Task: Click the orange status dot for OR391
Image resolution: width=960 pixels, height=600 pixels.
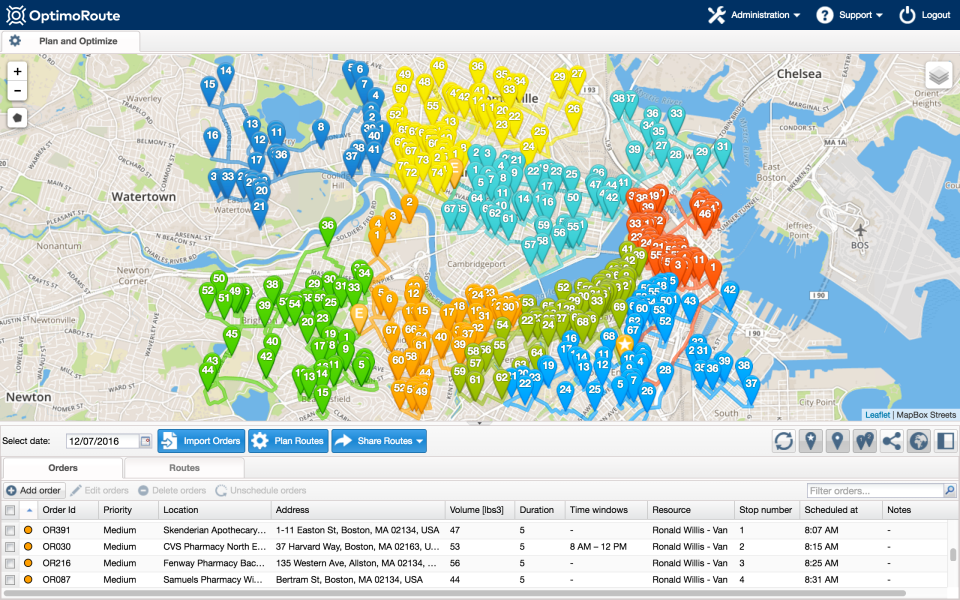Action: tap(28, 530)
